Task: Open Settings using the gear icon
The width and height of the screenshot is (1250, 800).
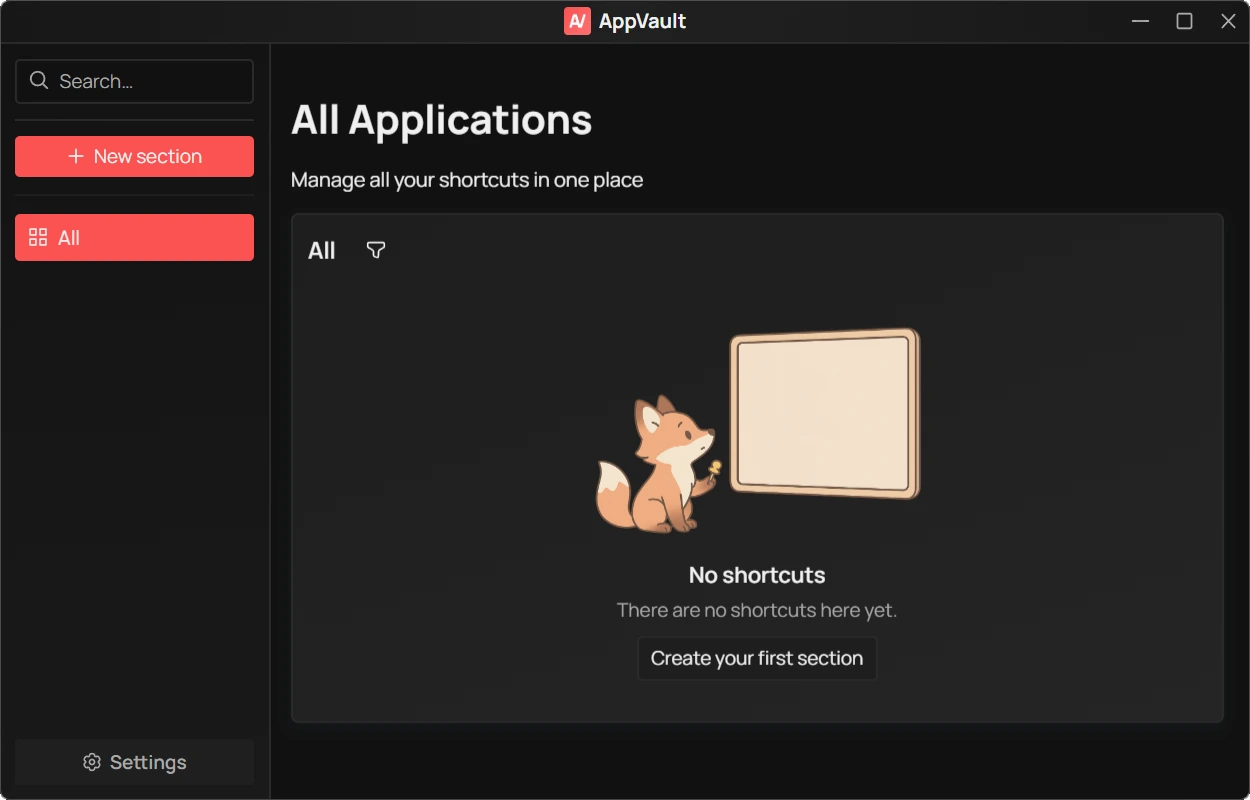Action: pos(91,762)
